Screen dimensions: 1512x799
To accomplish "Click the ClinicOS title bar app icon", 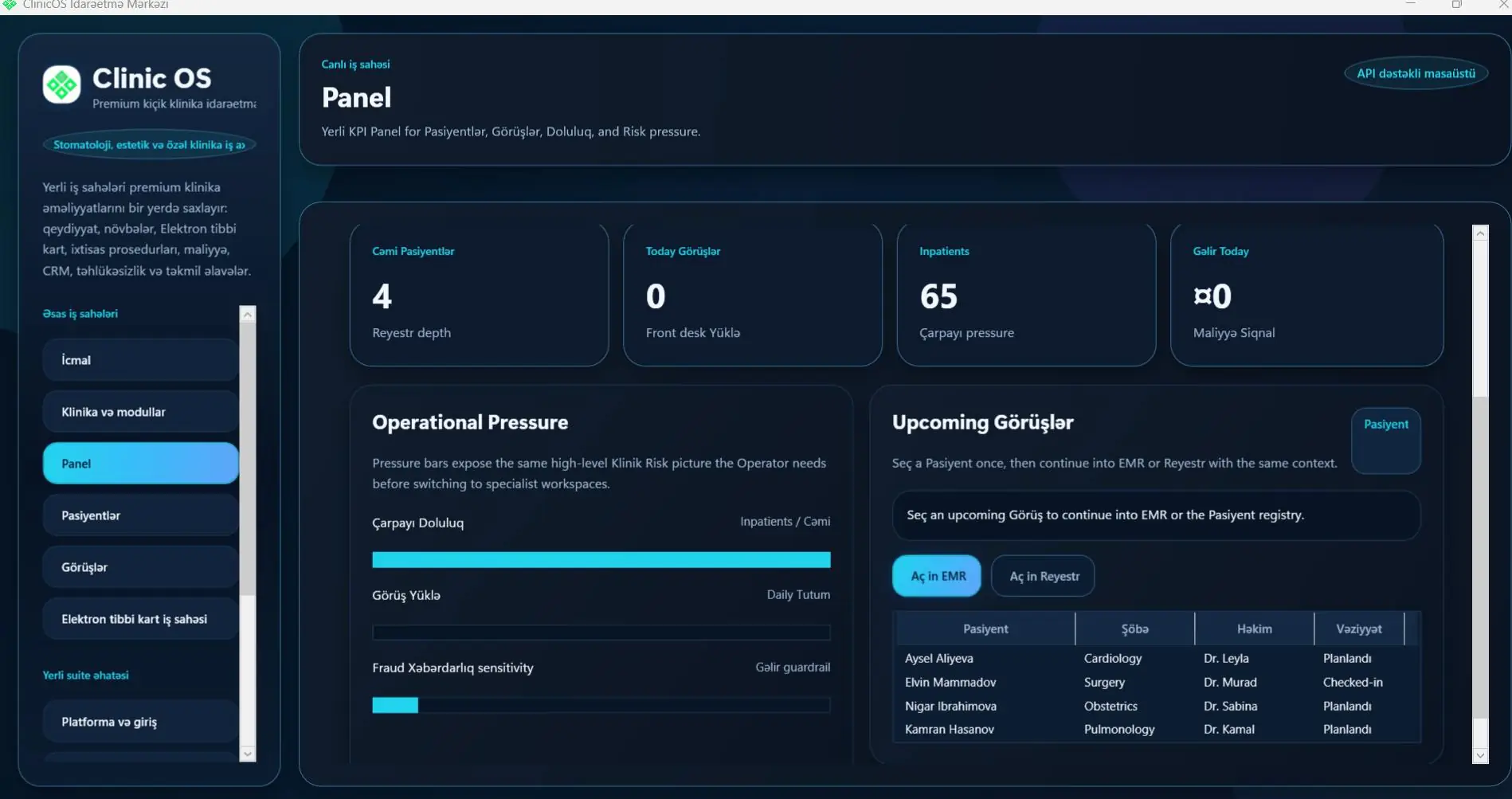I will point(10,5).
